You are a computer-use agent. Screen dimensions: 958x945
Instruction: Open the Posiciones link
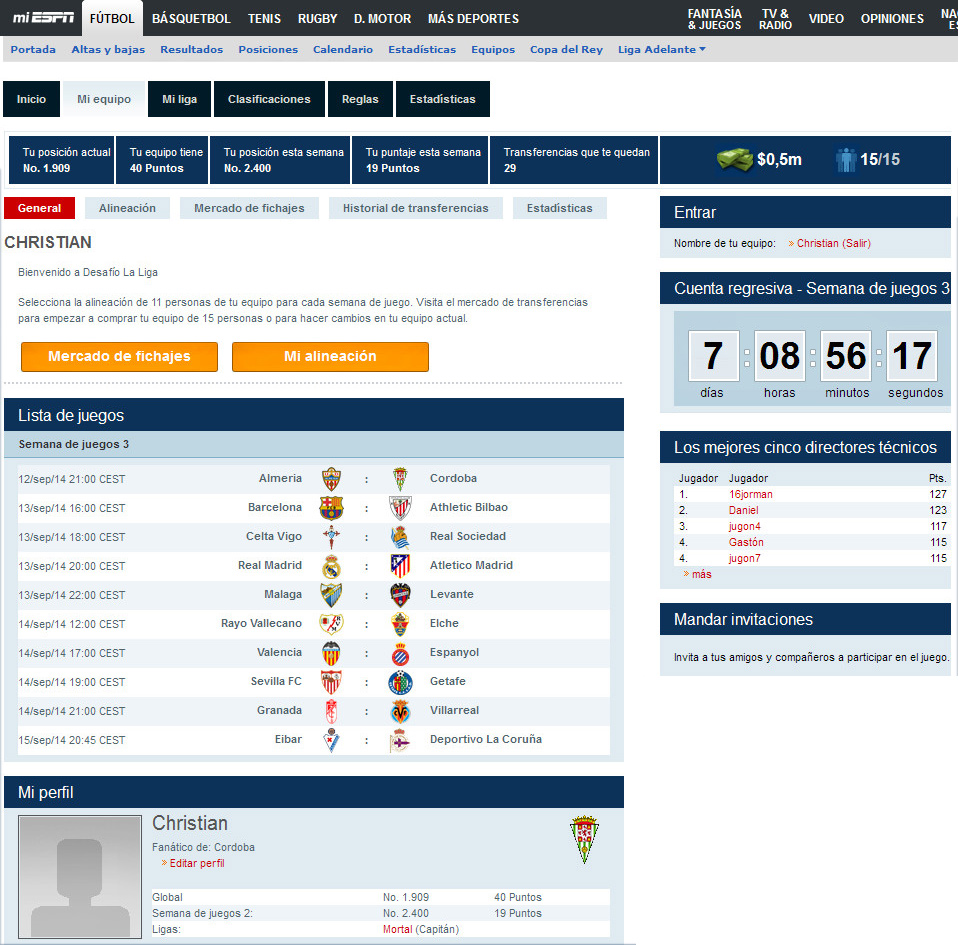268,49
